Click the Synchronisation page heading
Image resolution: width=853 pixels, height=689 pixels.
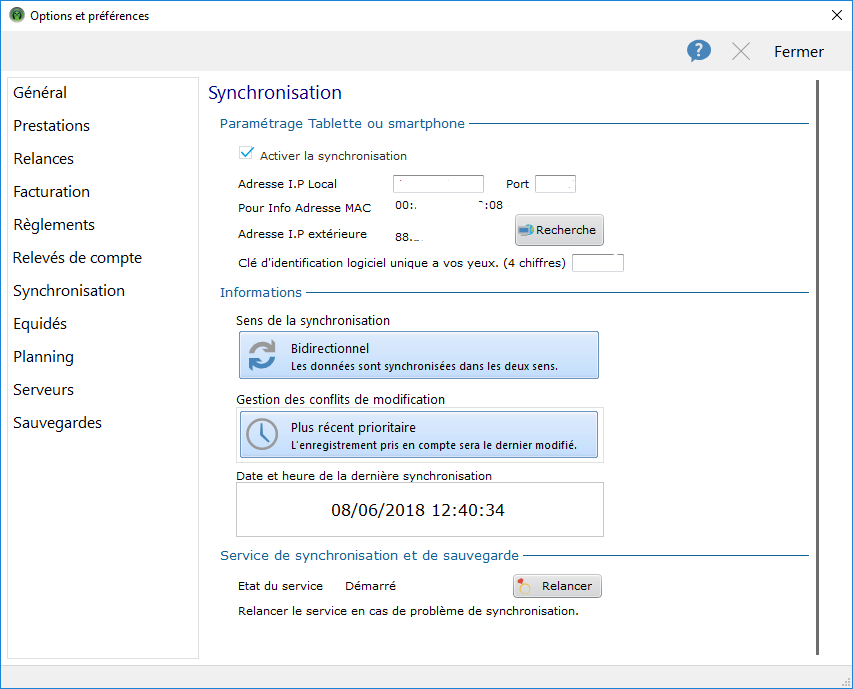(x=275, y=92)
